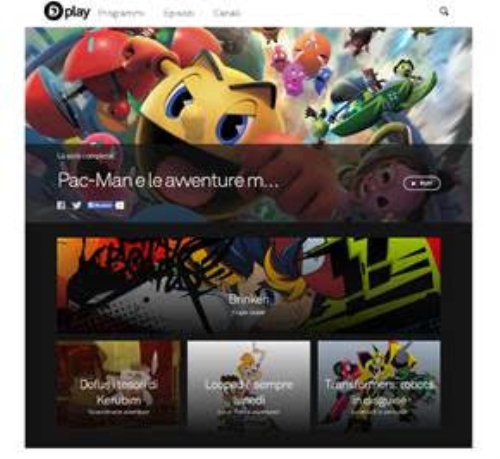This screenshot has height=459, width=500.
Task: Click the Transformers title text
Action: (379, 392)
